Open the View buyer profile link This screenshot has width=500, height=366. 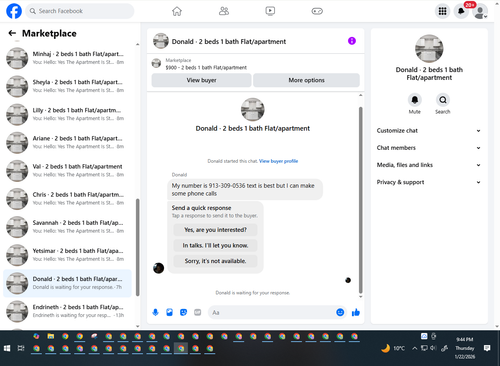[278, 161]
